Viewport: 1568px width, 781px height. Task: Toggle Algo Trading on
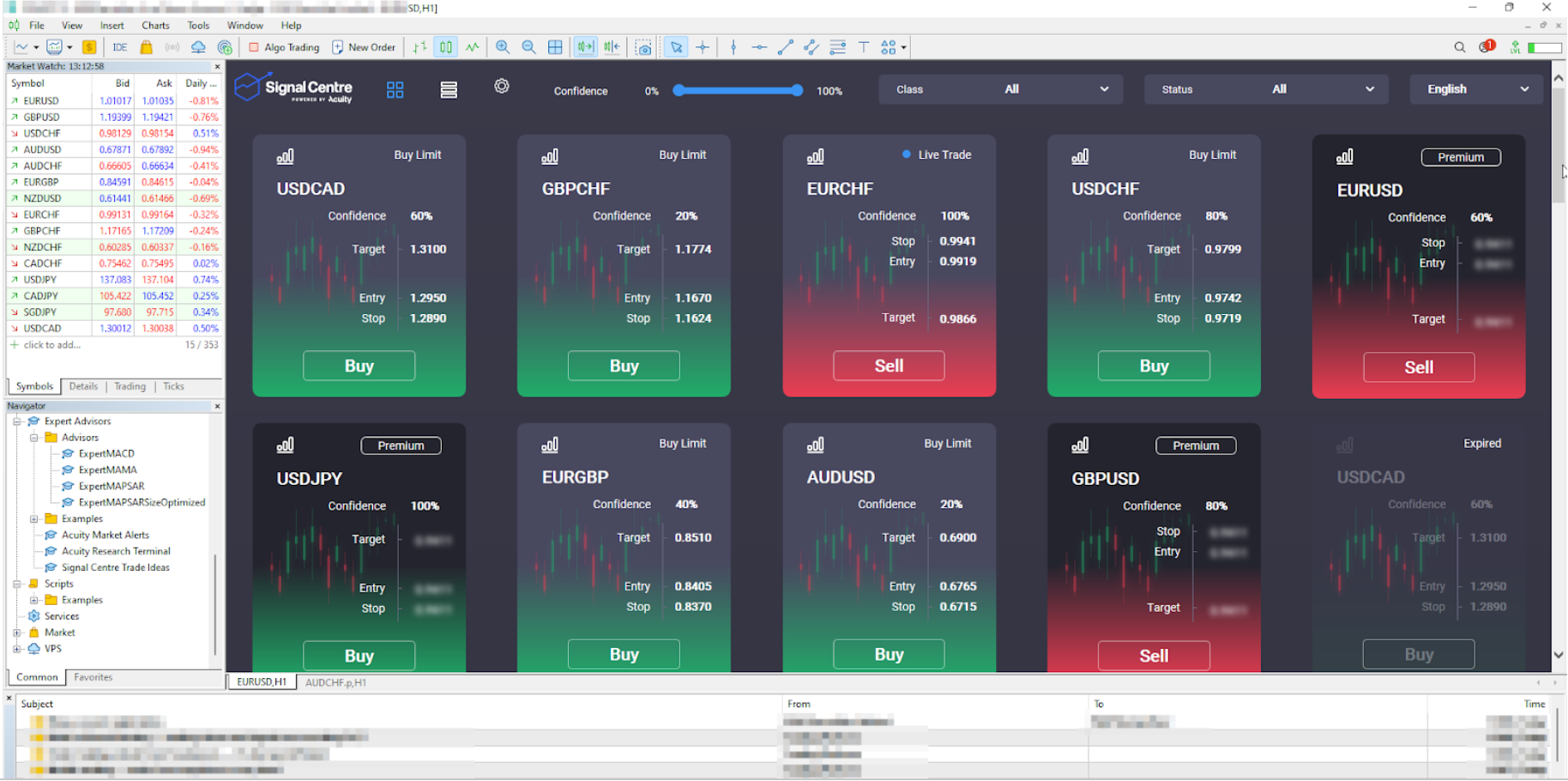pos(283,47)
